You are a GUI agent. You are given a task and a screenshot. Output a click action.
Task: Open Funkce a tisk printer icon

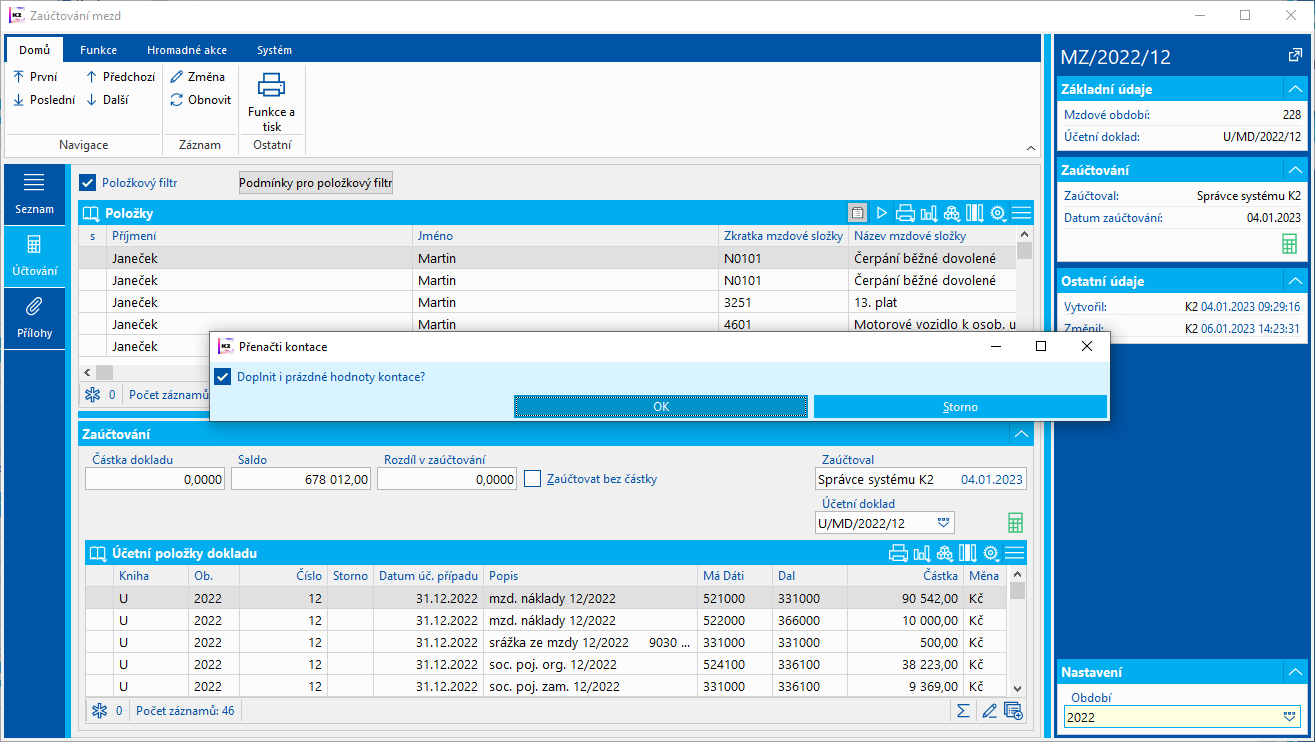click(x=272, y=101)
